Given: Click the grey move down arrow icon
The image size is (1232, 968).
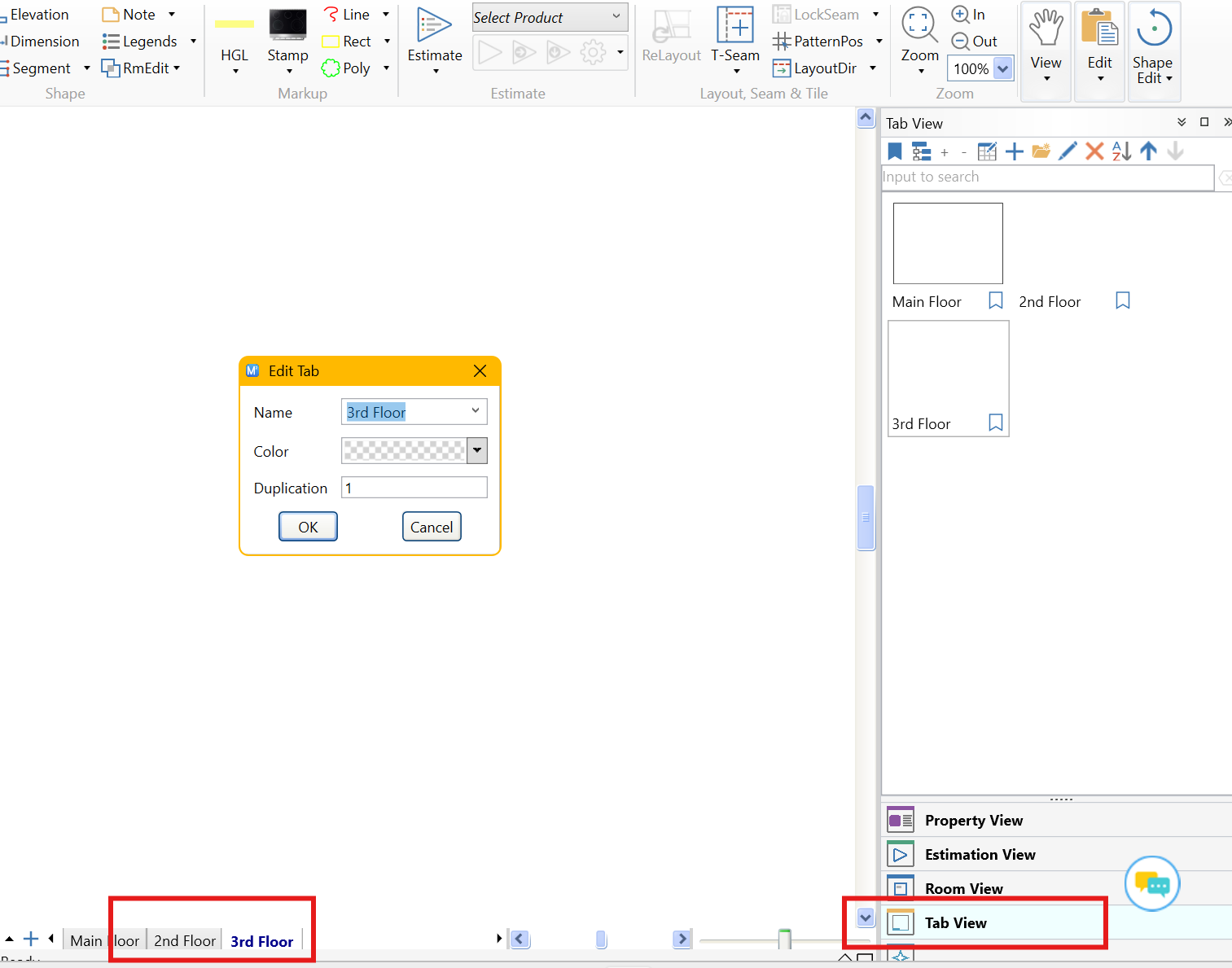Looking at the screenshot, I should click(x=1175, y=151).
